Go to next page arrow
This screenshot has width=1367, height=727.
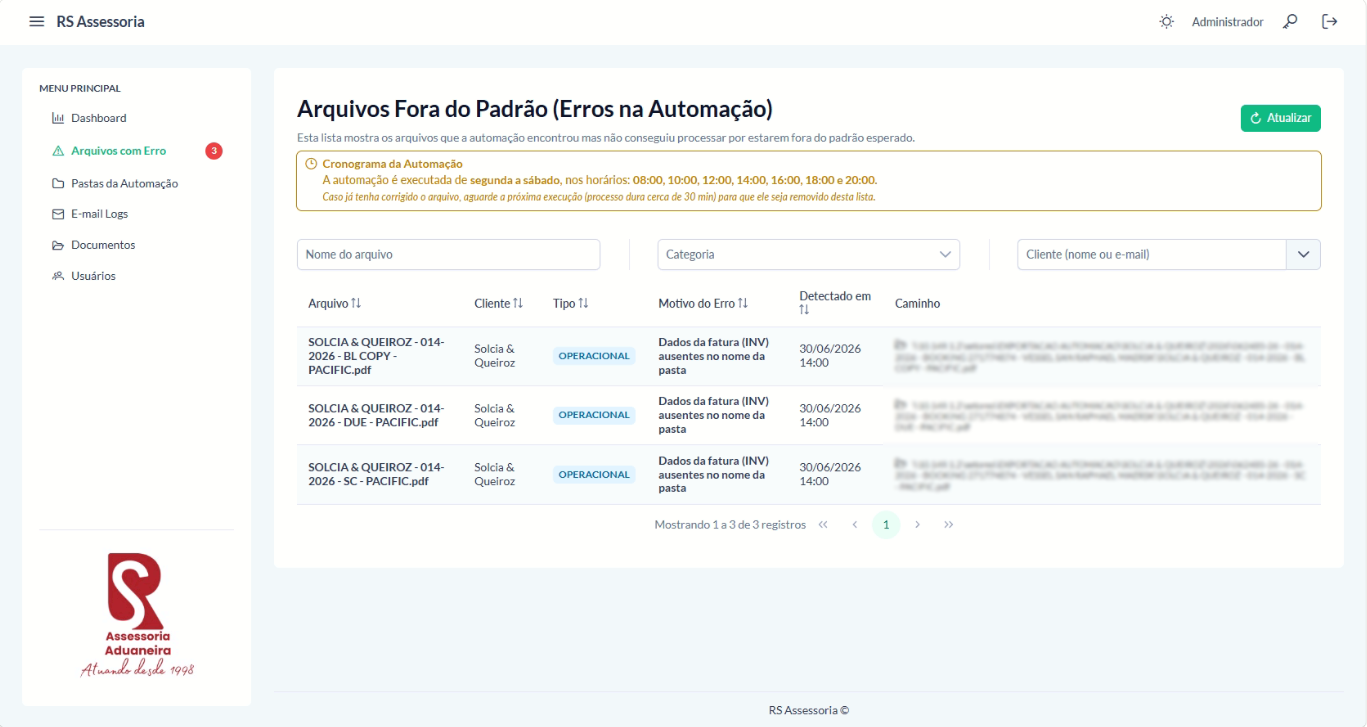pyautogui.click(x=917, y=524)
